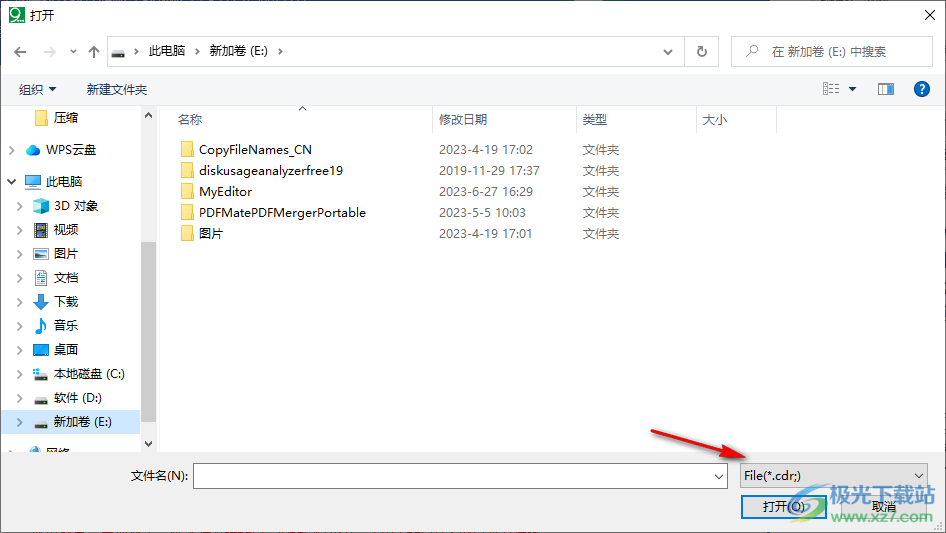This screenshot has height=533, width=946.
Task: Expand the 文档 node
Action: click(19, 278)
